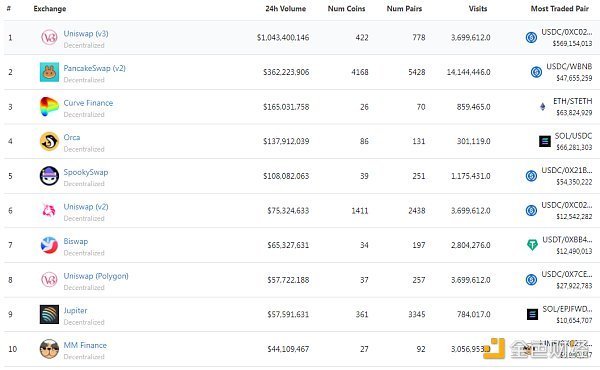
Task: Open the Curve Finance exchange link
Action: point(88,103)
